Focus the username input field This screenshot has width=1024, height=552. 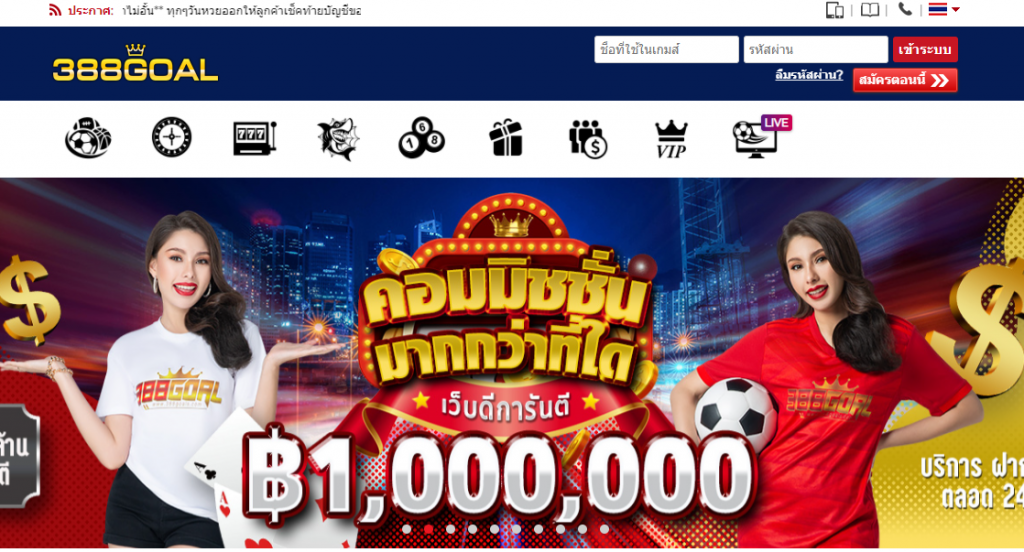pyautogui.click(x=666, y=50)
